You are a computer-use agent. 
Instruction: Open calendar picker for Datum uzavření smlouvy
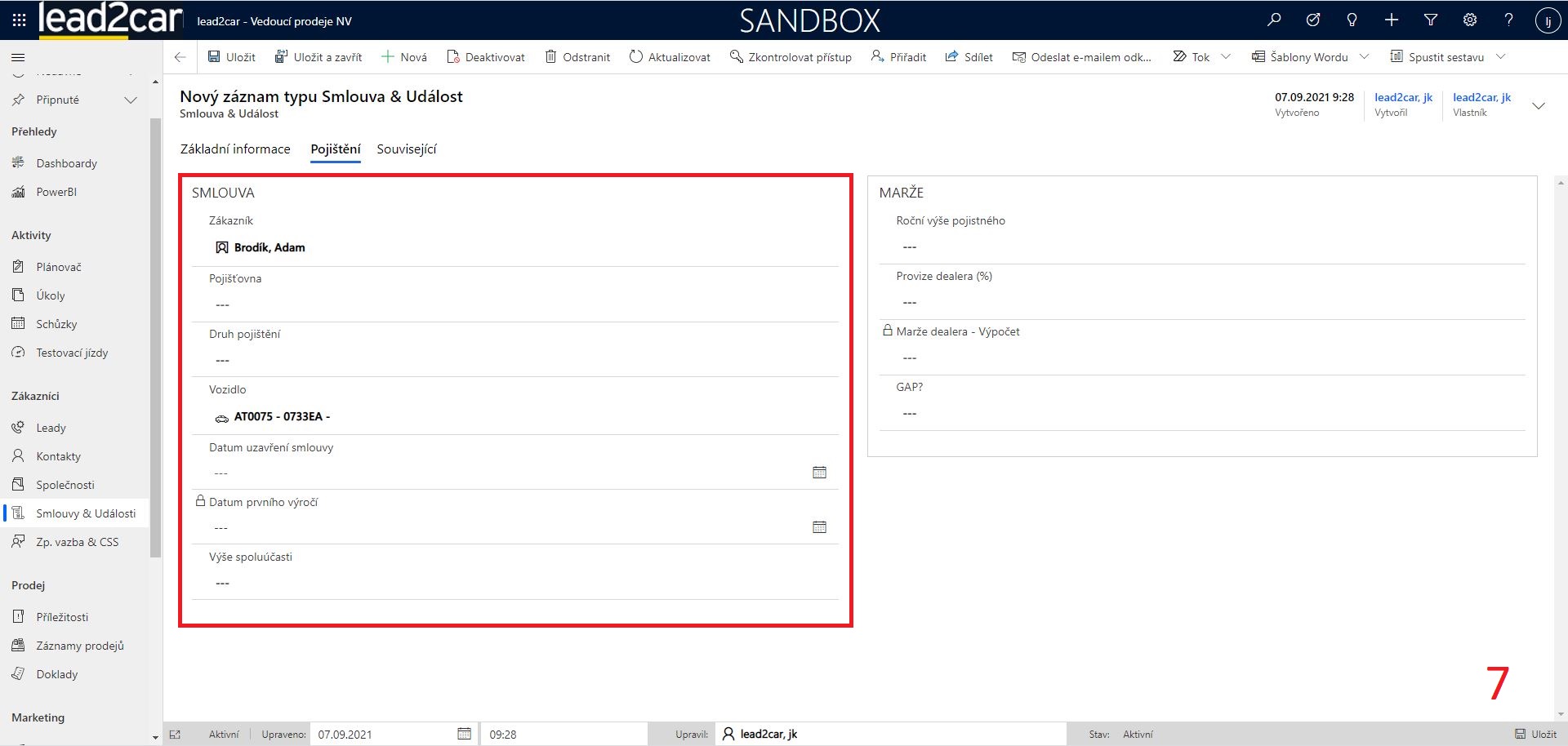(819, 473)
